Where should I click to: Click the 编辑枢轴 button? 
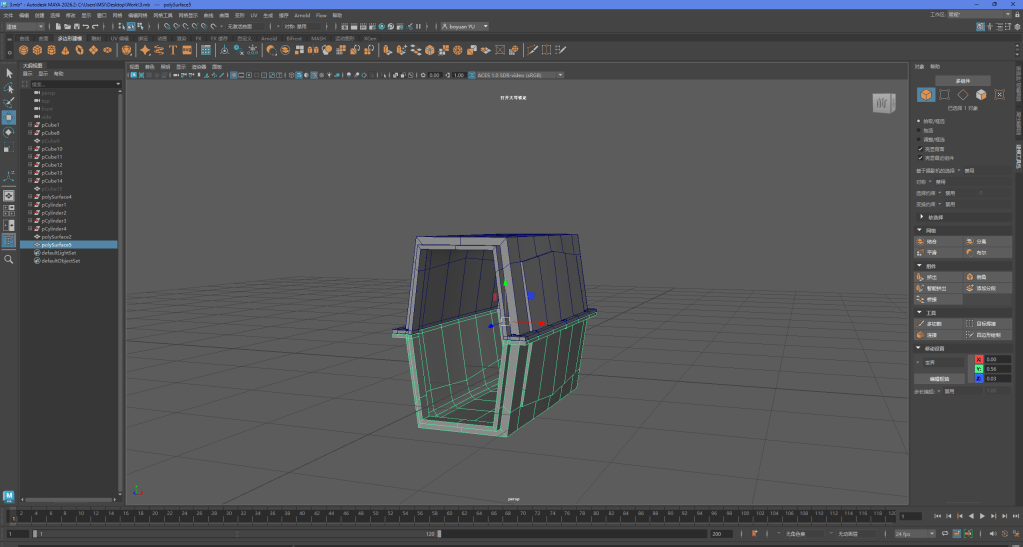pos(938,380)
